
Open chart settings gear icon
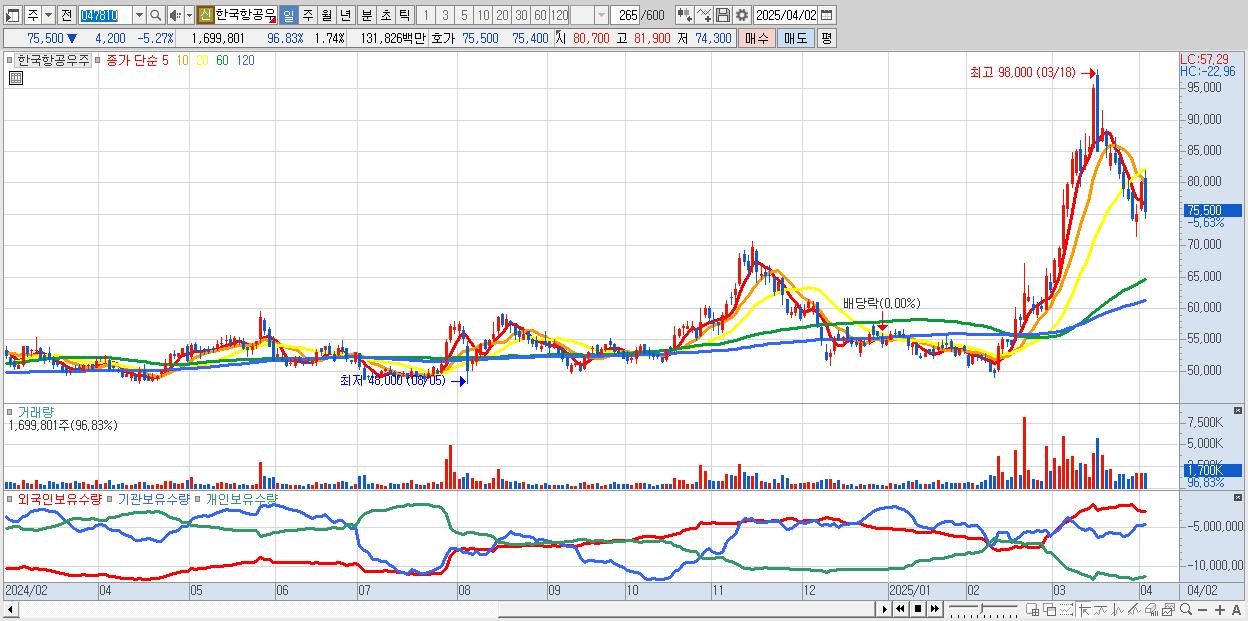(x=741, y=15)
